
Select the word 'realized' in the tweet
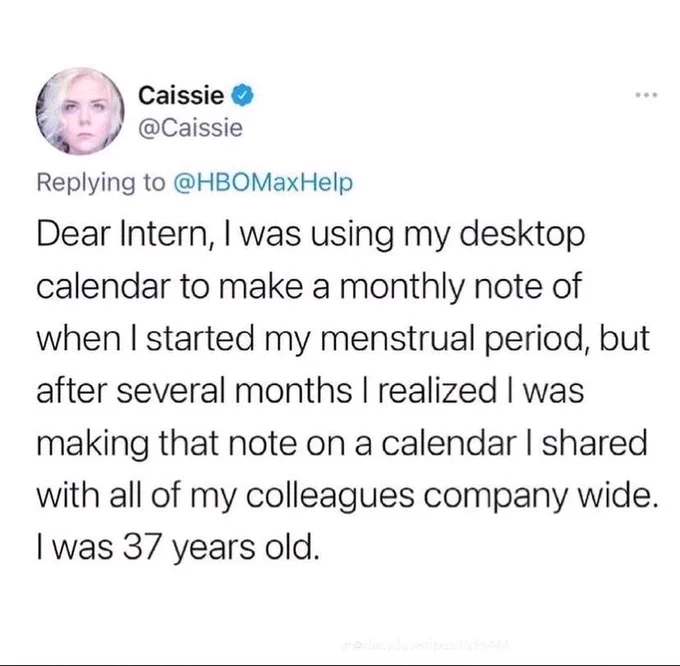click(437, 391)
